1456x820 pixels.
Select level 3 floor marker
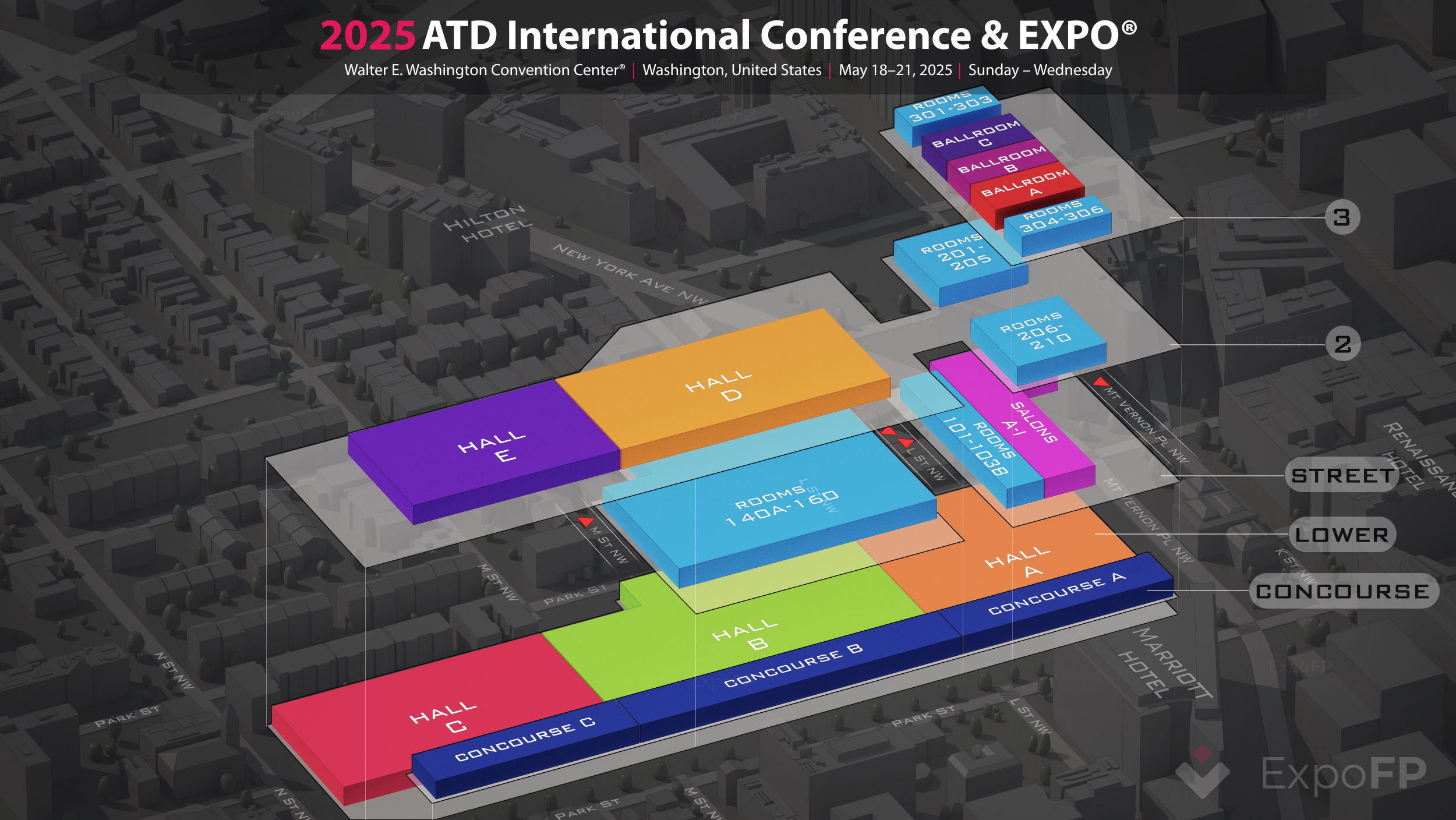coord(1342,217)
